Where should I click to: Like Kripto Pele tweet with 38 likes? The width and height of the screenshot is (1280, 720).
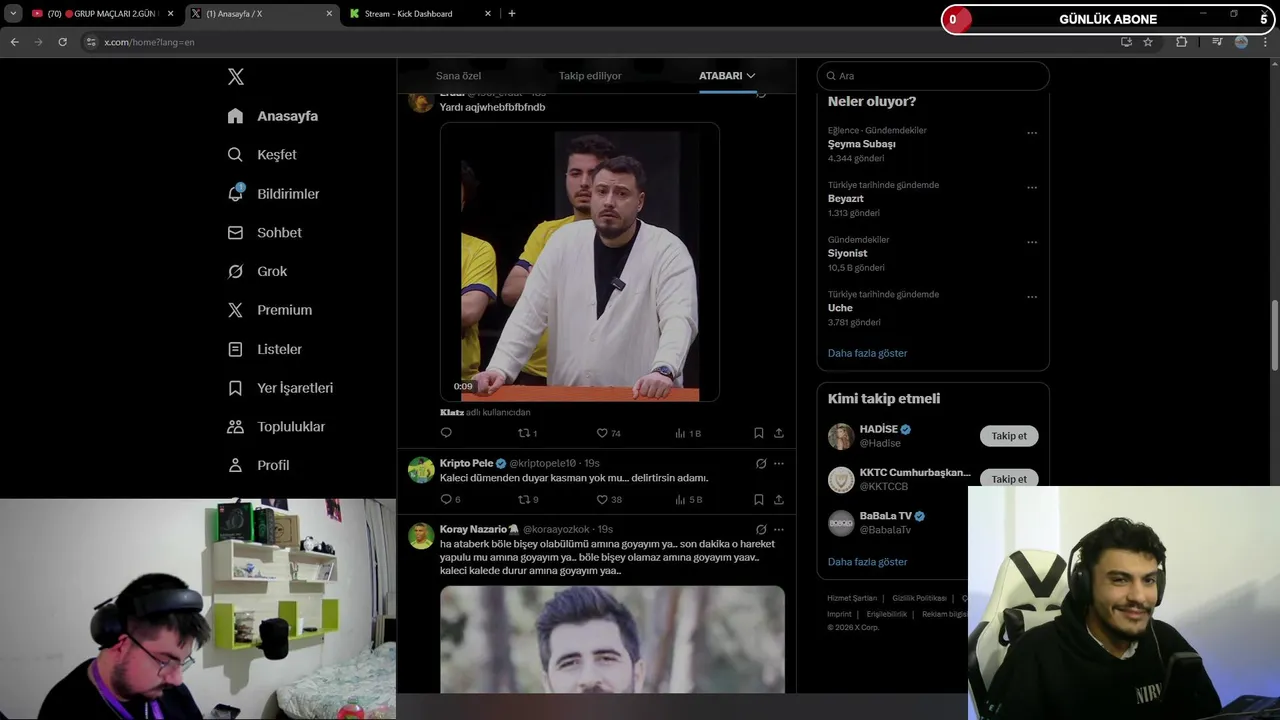point(602,499)
